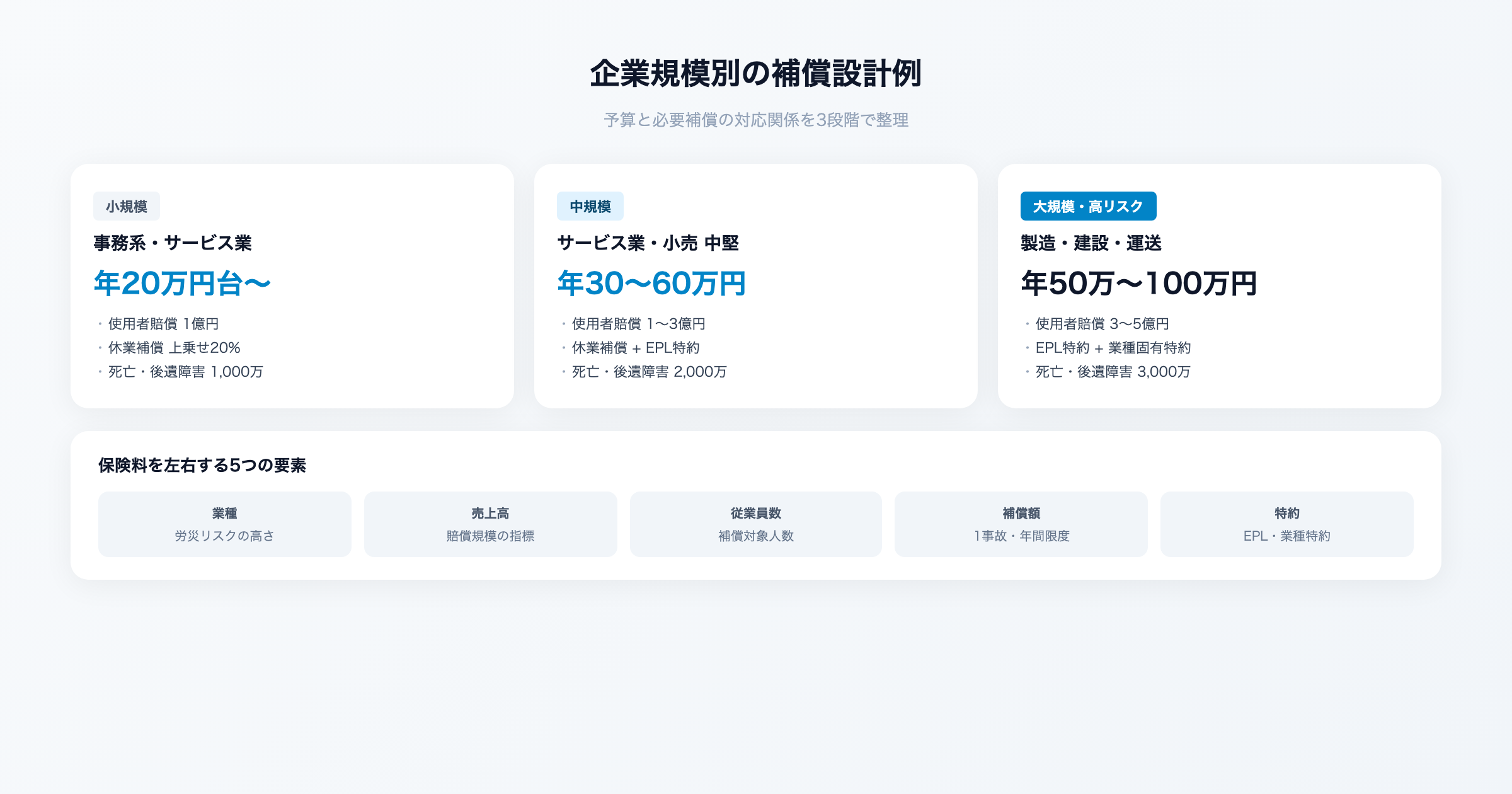
Task: Click the 製造・建設・運送 heading
Action: click(1091, 243)
